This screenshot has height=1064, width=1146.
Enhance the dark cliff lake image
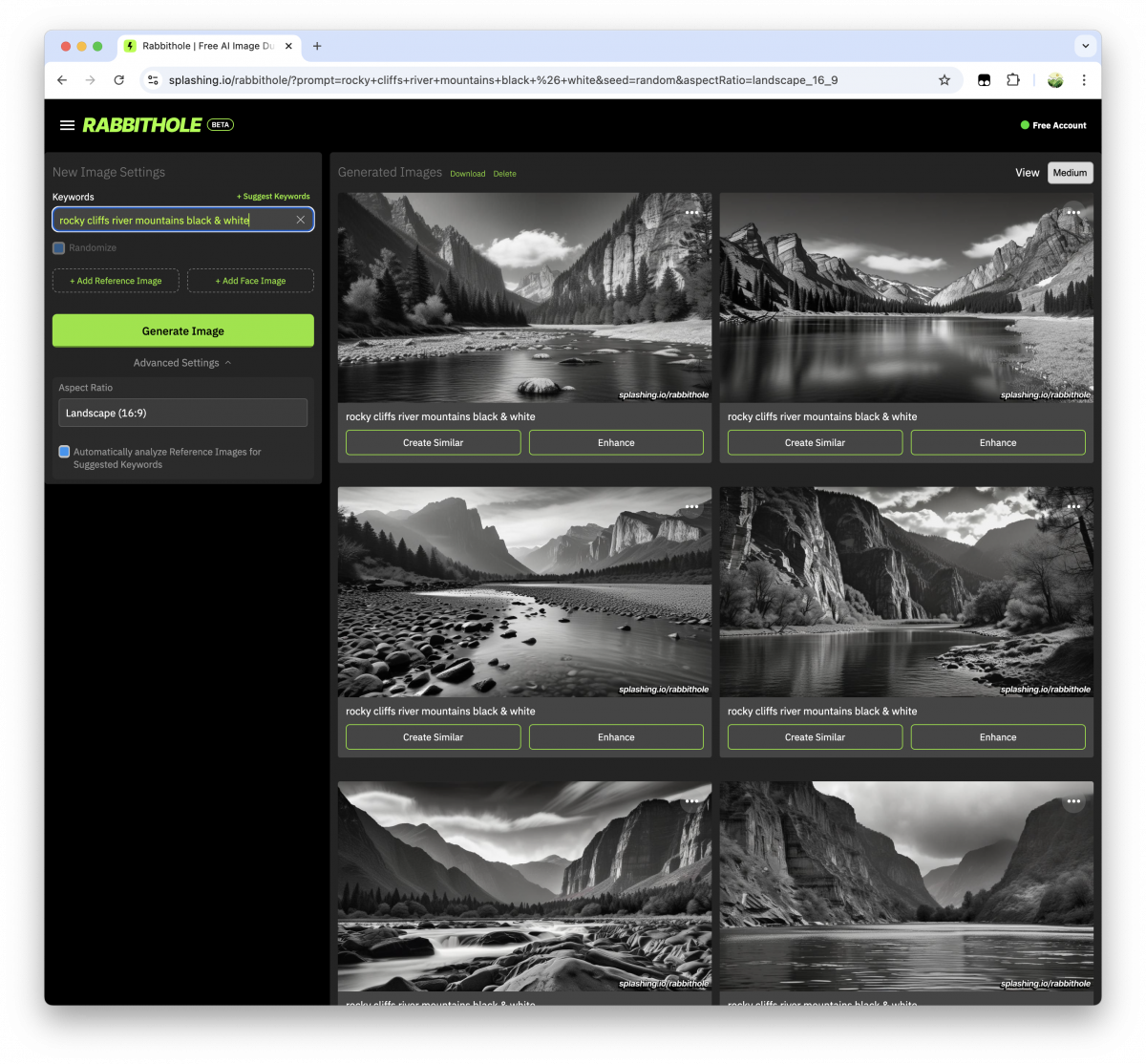click(x=998, y=737)
